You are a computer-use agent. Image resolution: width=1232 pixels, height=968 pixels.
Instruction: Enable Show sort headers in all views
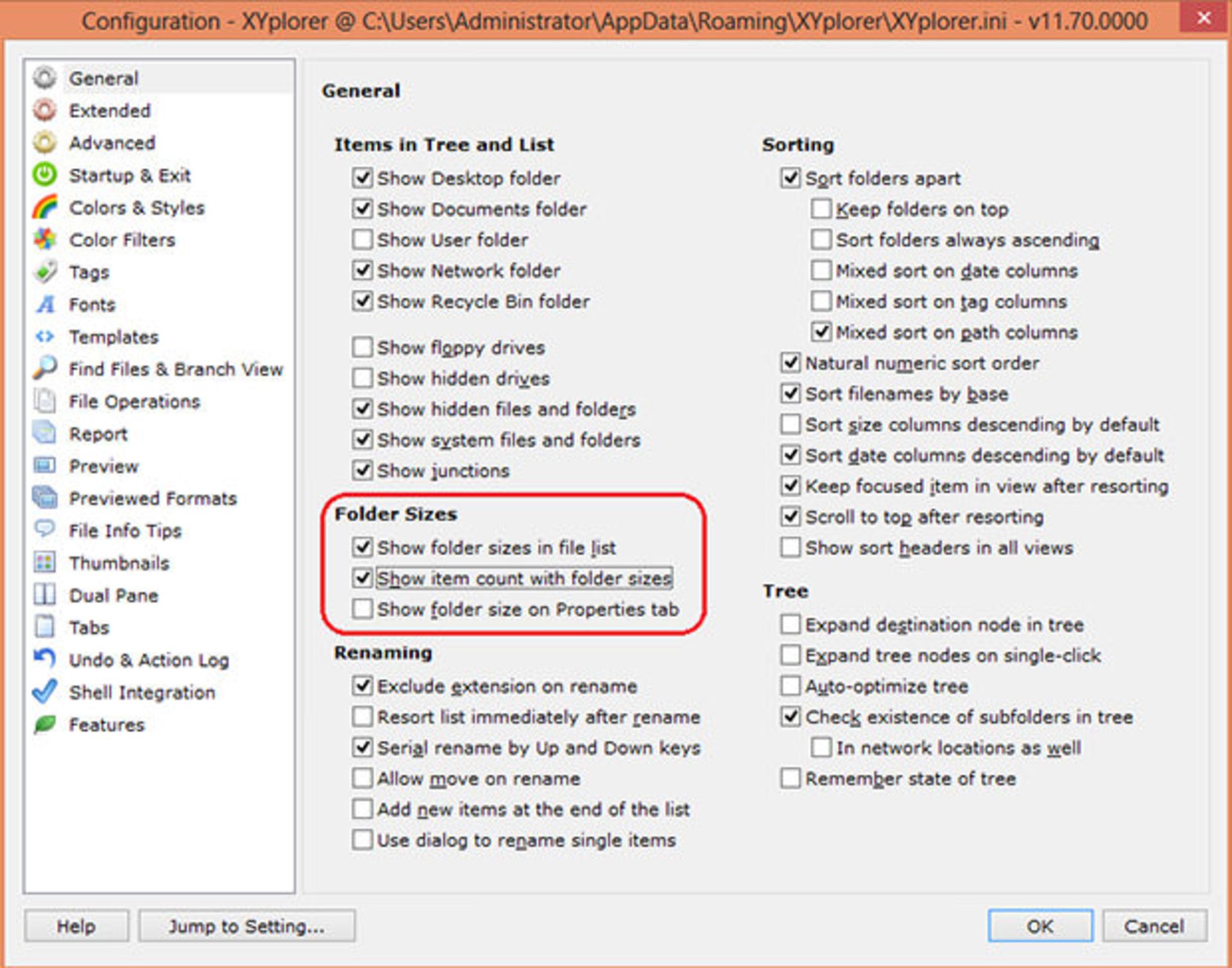(x=791, y=548)
